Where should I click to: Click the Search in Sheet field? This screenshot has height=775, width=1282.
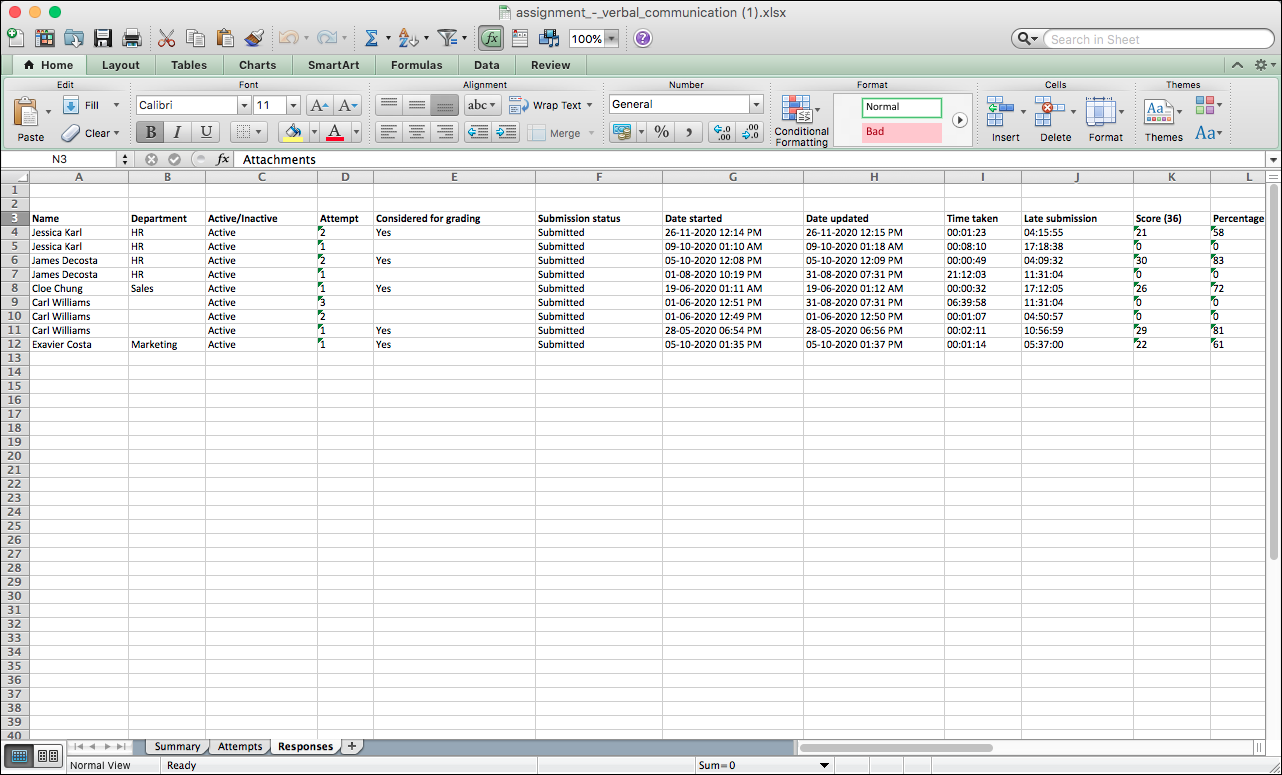[x=1157, y=39]
